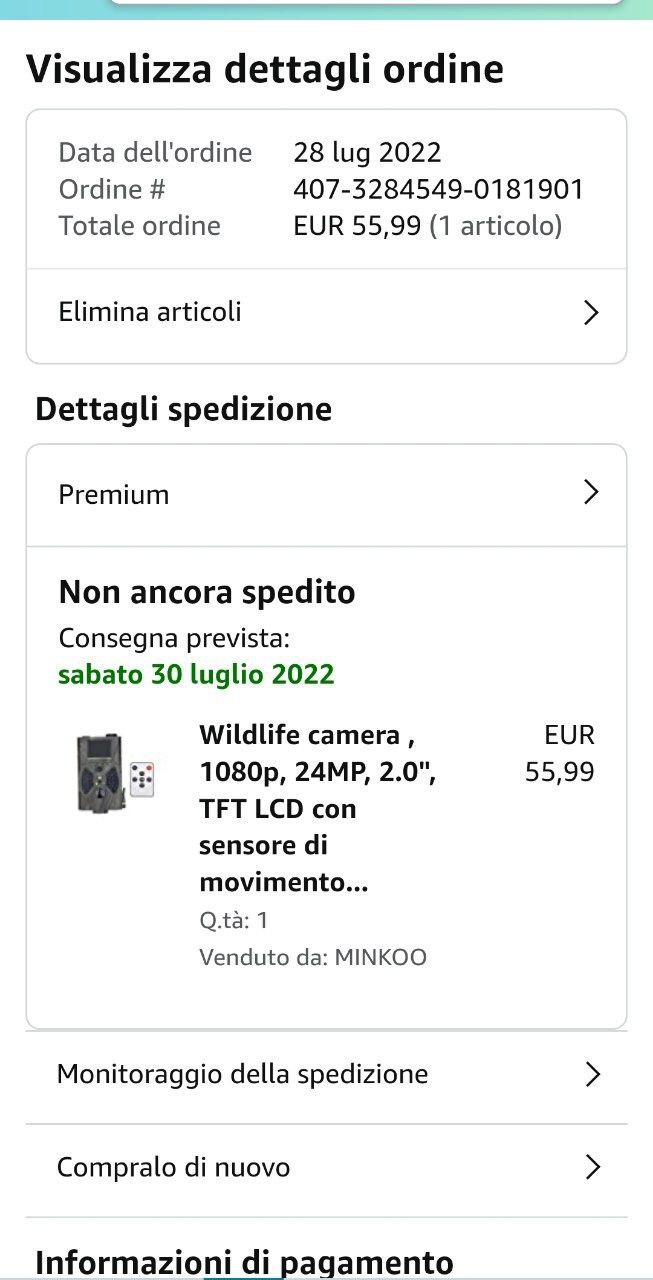653x1280 pixels.
Task: Tap the Informazioni di pagamento heading
Action: point(244,1262)
